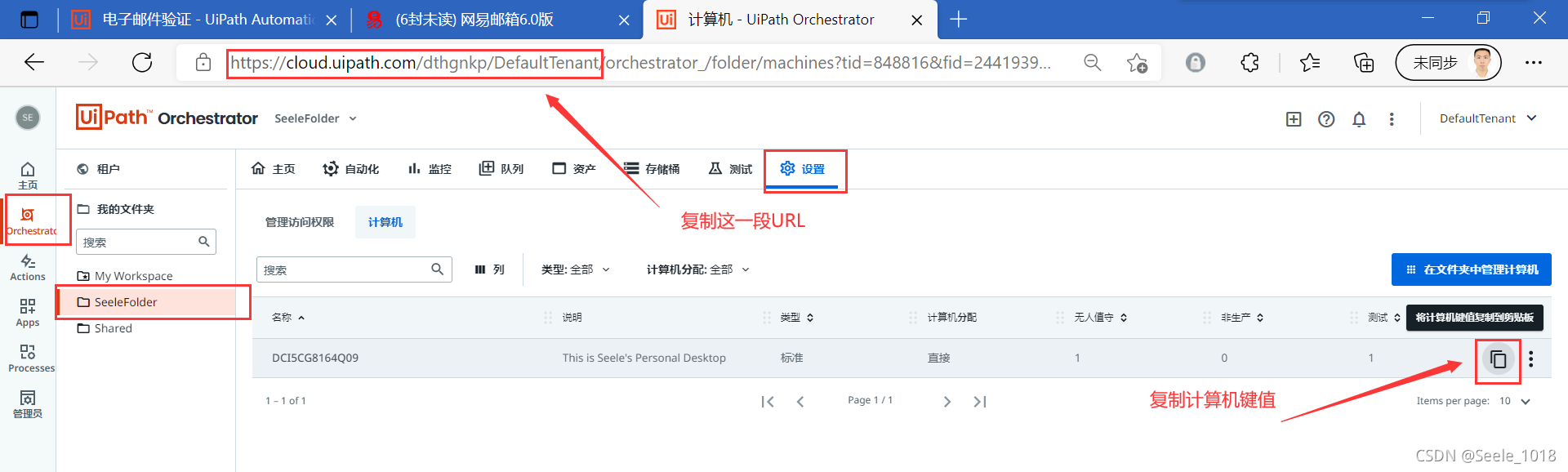
Task: Open the 队列 navigation tab
Action: tap(501, 169)
